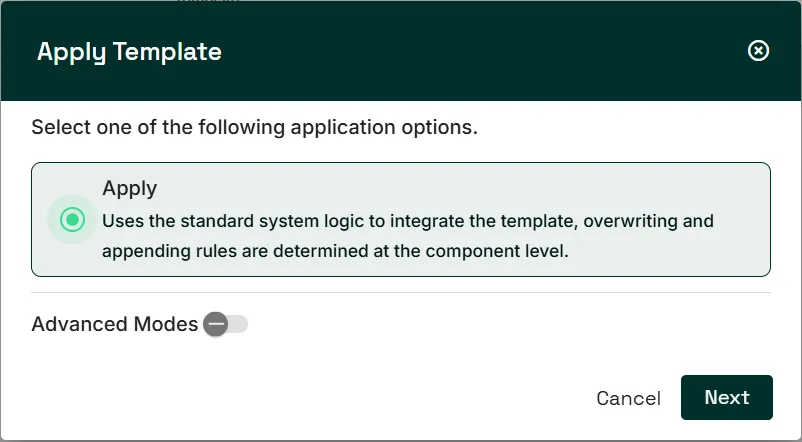Screen dimensions: 802x442
Task: Select the Apply radio button
Action: click(72, 219)
